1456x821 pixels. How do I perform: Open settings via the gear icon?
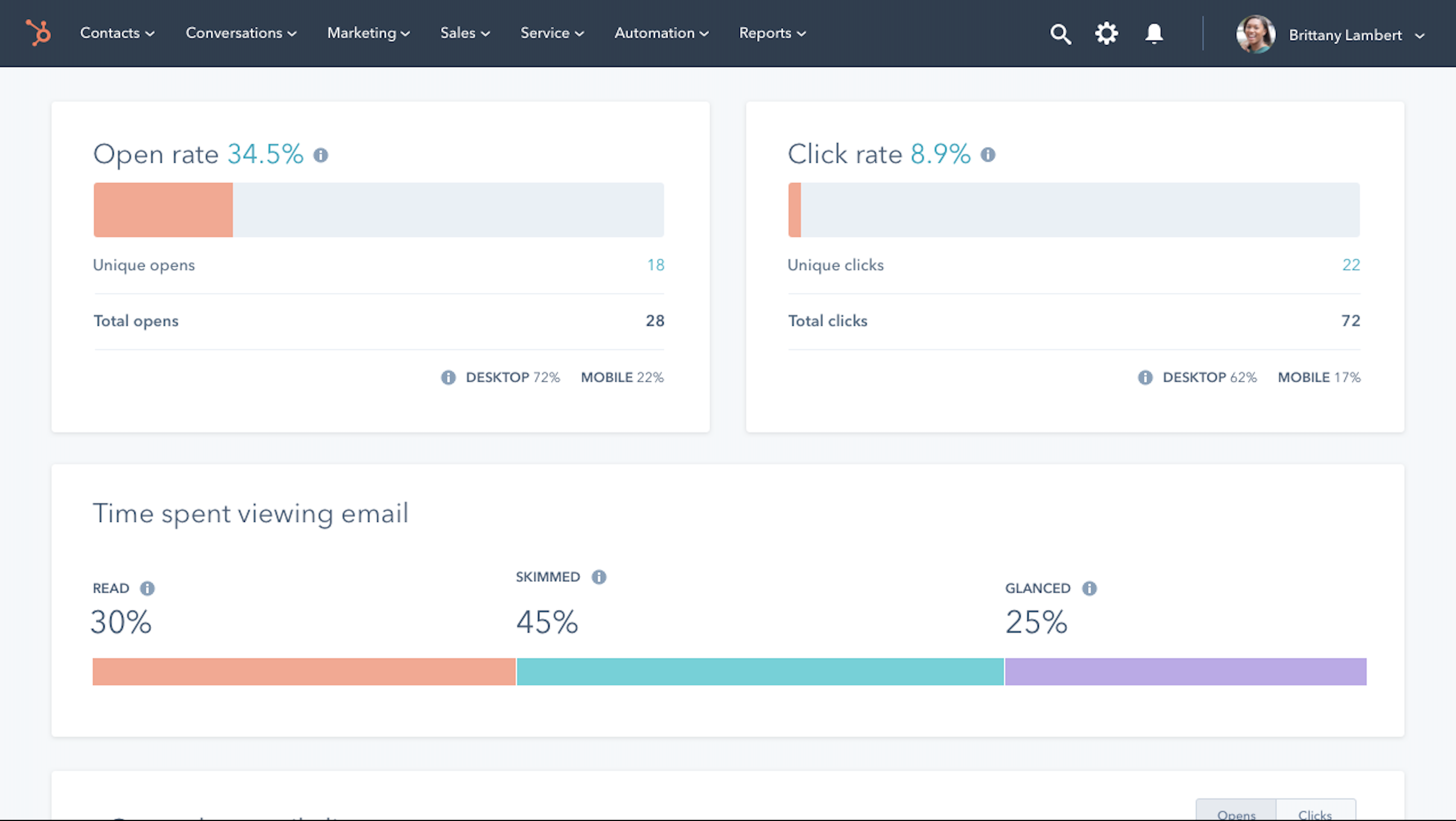coord(1107,33)
